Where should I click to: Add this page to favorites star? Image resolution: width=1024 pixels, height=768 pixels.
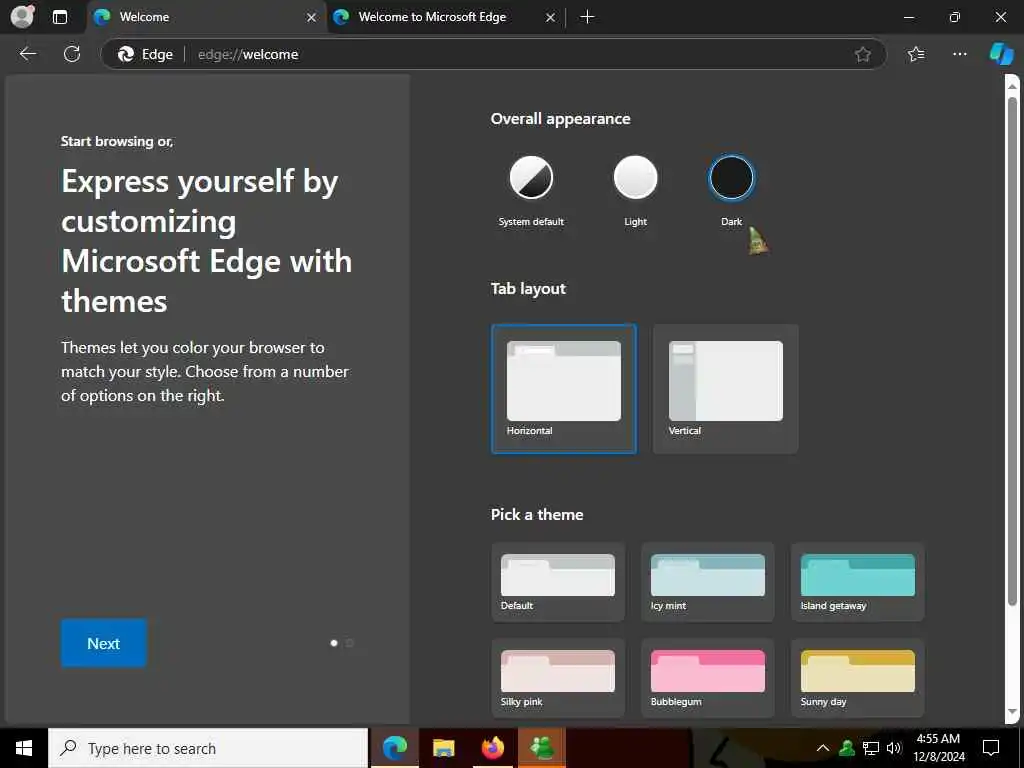(863, 54)
